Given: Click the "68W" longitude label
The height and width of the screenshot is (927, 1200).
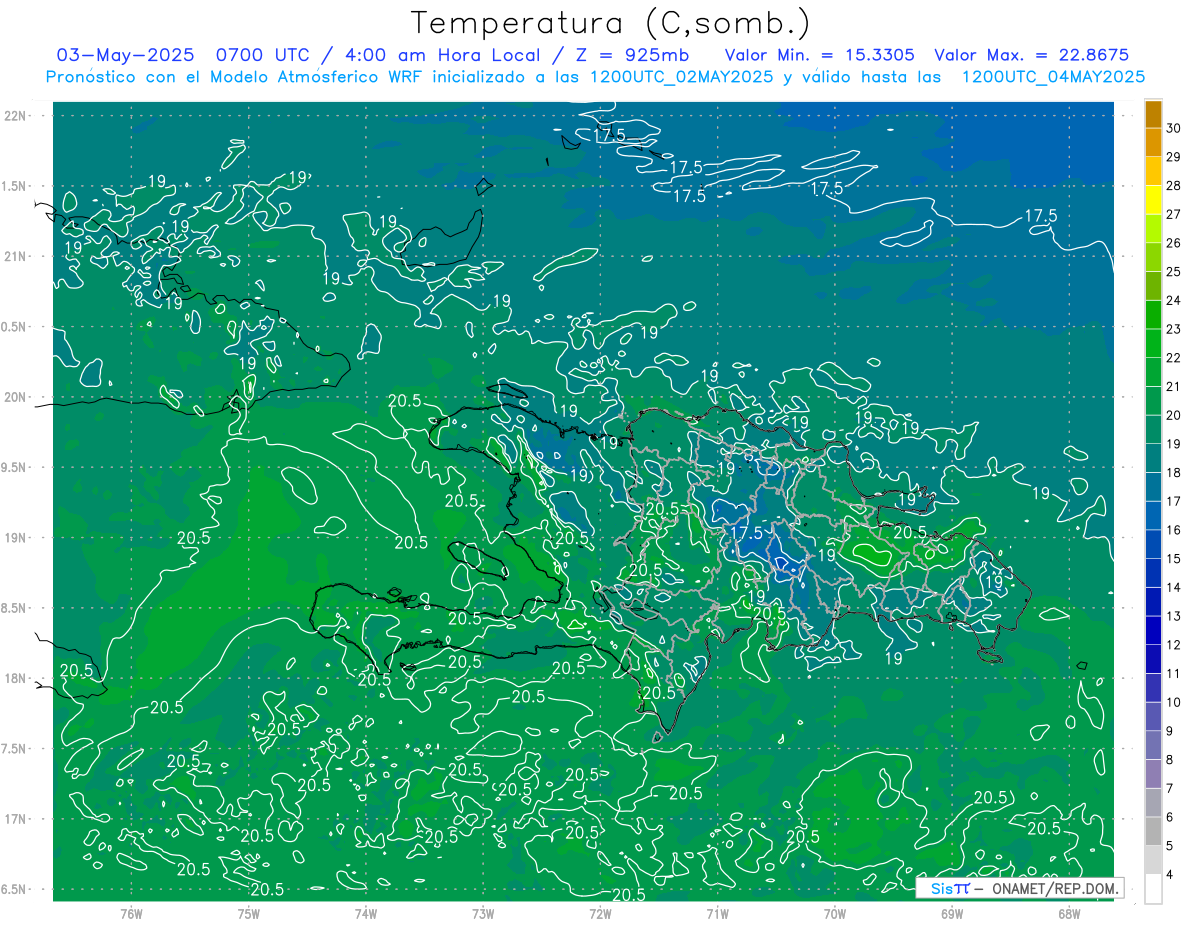Looking at the screenshot, I should coord(1068,913).
